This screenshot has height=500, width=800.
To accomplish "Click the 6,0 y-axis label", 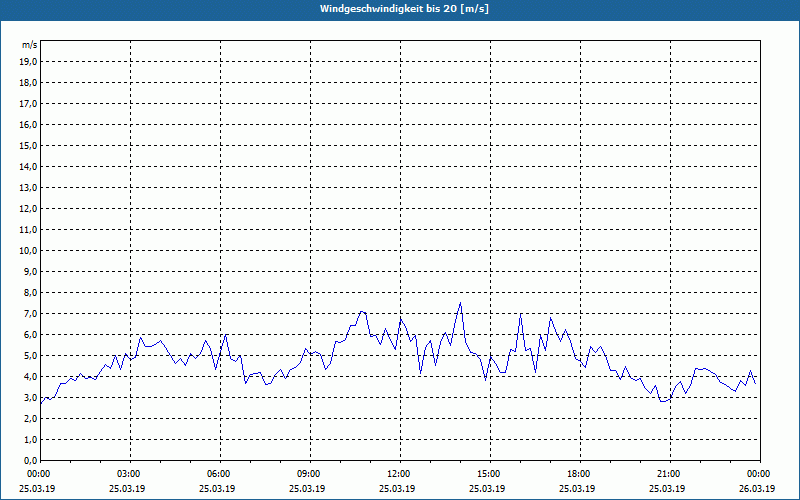I will [30, 335].
